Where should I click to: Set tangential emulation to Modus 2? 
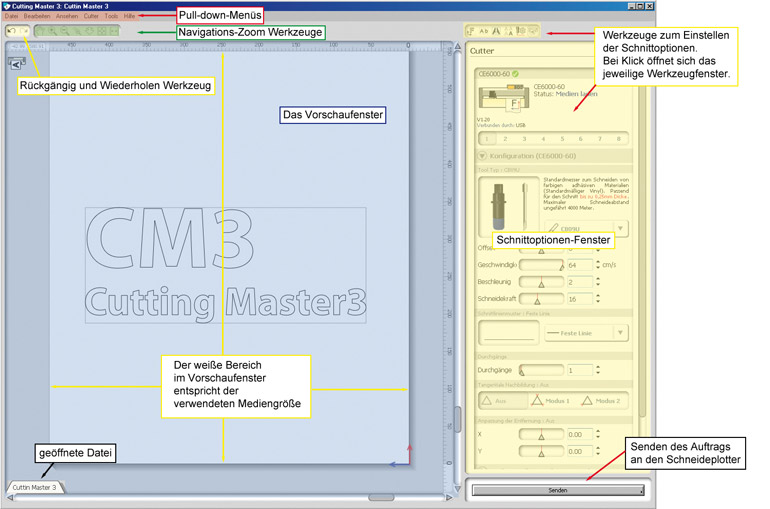[x=602, y=401]
